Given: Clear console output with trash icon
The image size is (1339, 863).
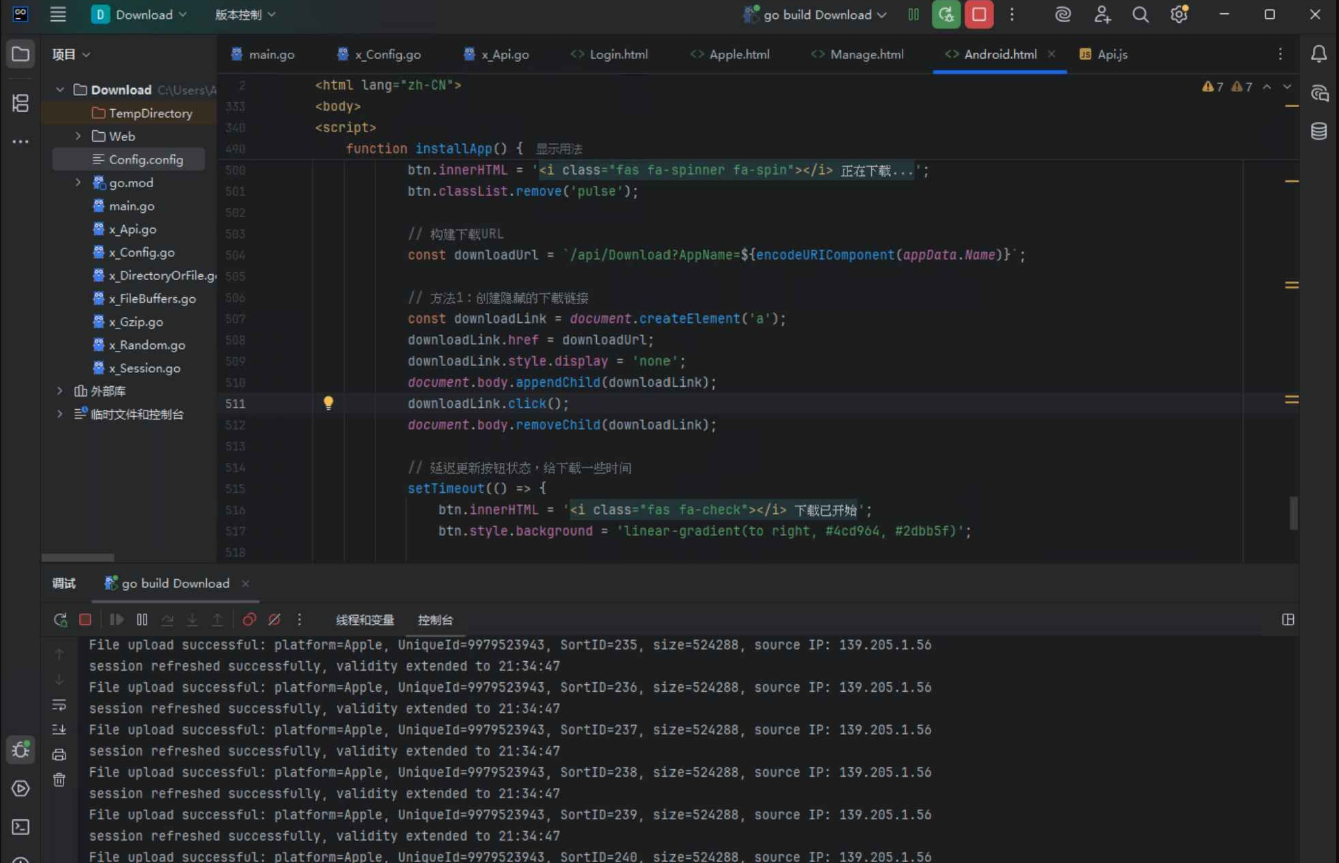Looking at the screenshot, I should [59, 780].
